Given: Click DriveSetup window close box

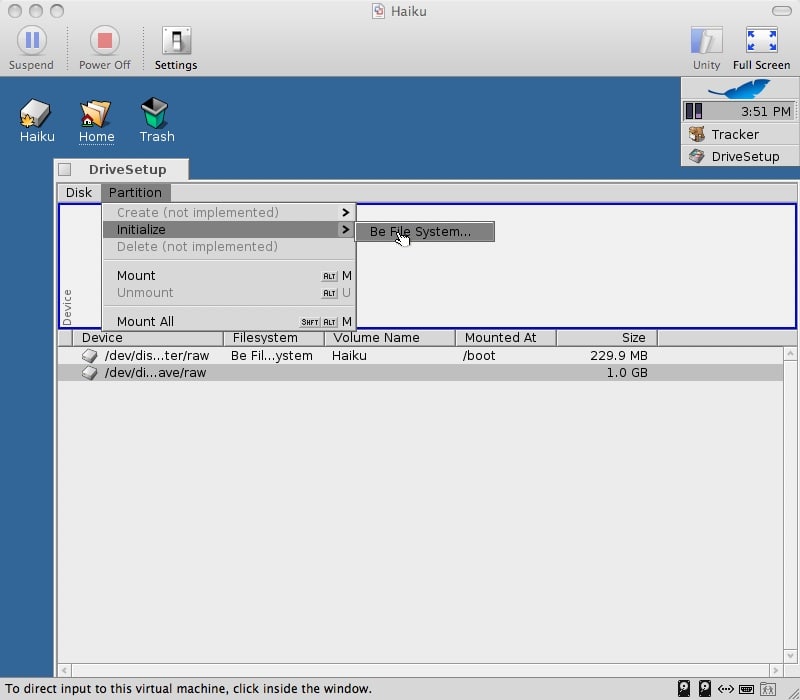Looking at the screenshot, I should (65, 169).
